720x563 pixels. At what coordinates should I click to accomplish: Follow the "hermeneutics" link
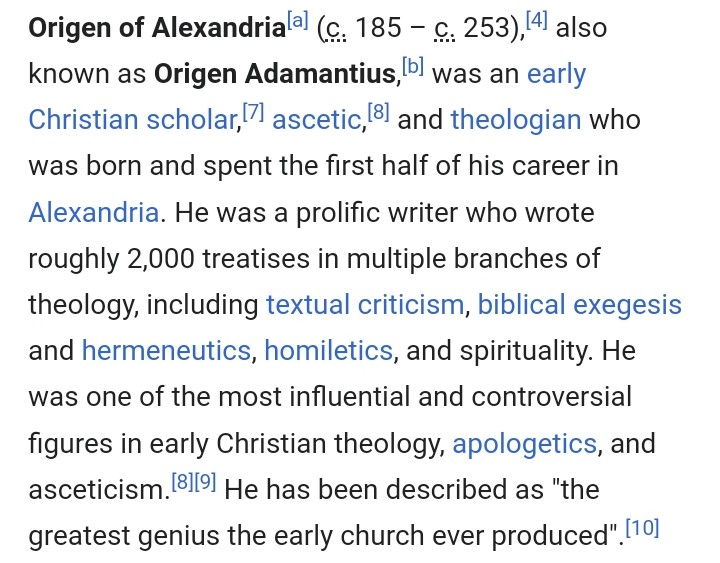point(166,351)
